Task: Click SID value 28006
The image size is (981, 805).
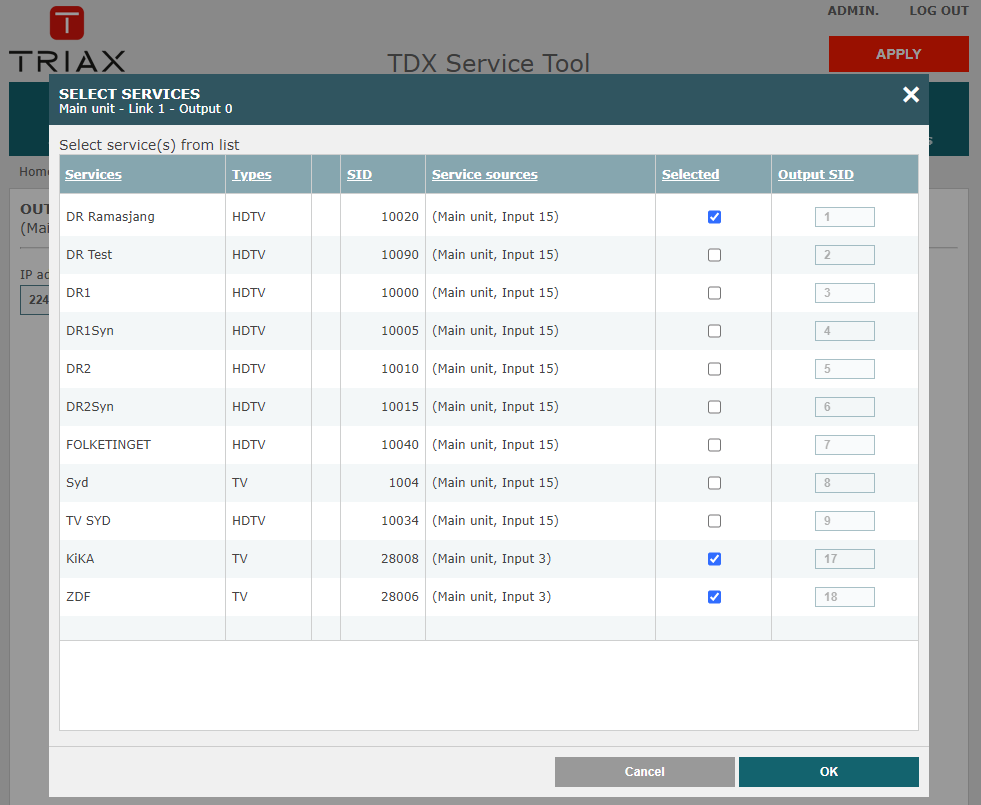Action: [x=400, y=597]
